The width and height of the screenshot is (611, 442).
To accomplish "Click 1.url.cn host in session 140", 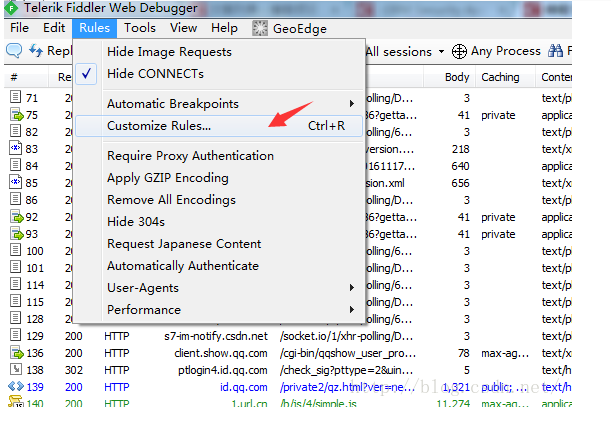I will pyautogui.click(x=249, y=403).
